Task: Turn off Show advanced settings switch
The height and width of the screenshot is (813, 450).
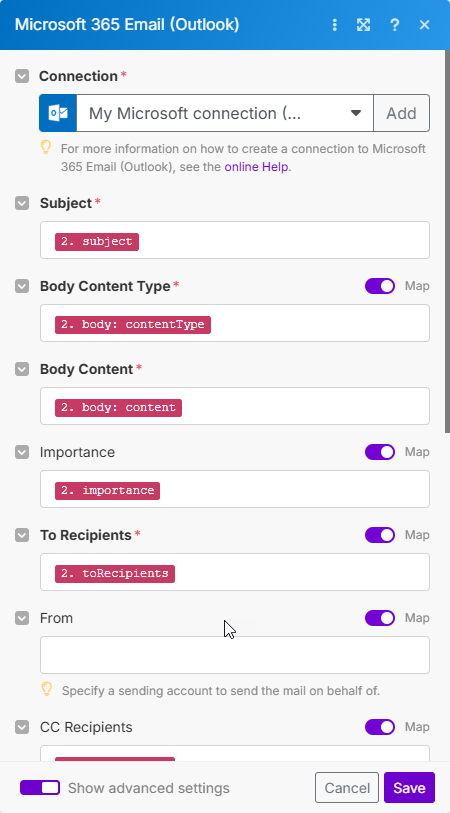Action: (x=40, y=788)
